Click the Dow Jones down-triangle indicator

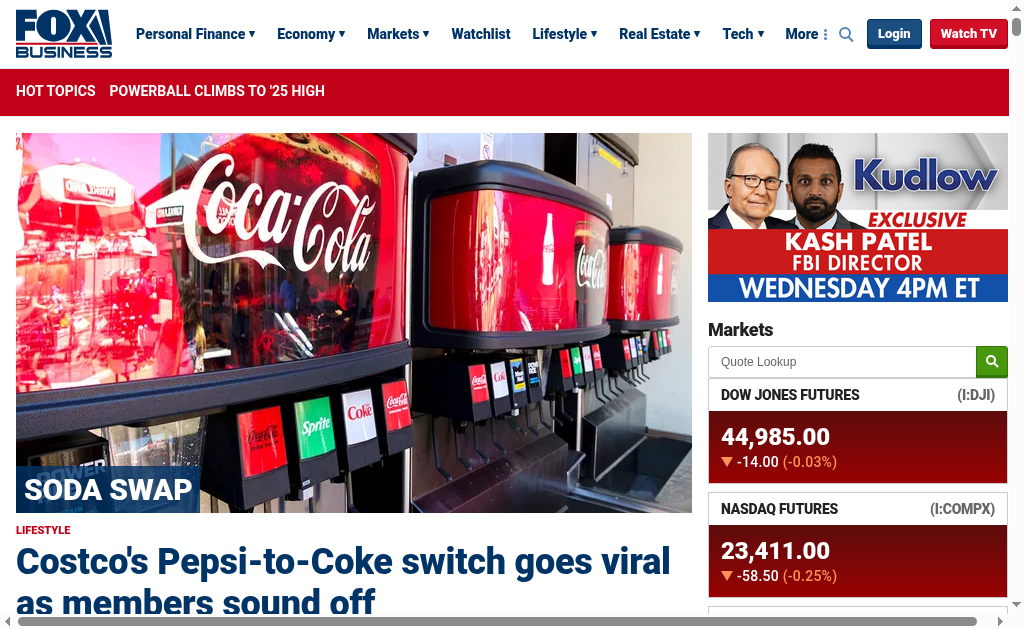[727, 462]
